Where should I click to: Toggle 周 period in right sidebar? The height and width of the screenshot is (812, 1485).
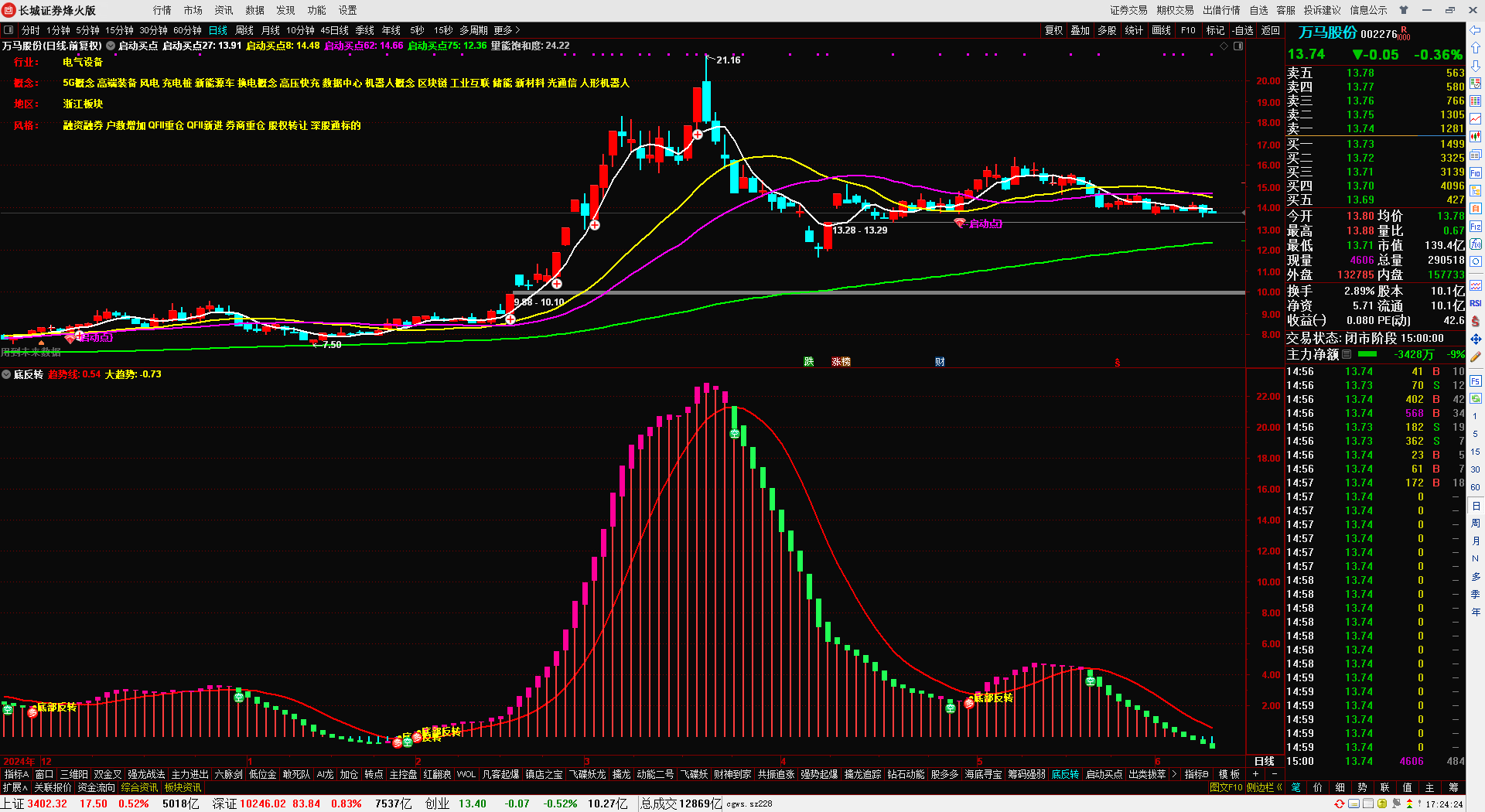(x=1476, y=524)
